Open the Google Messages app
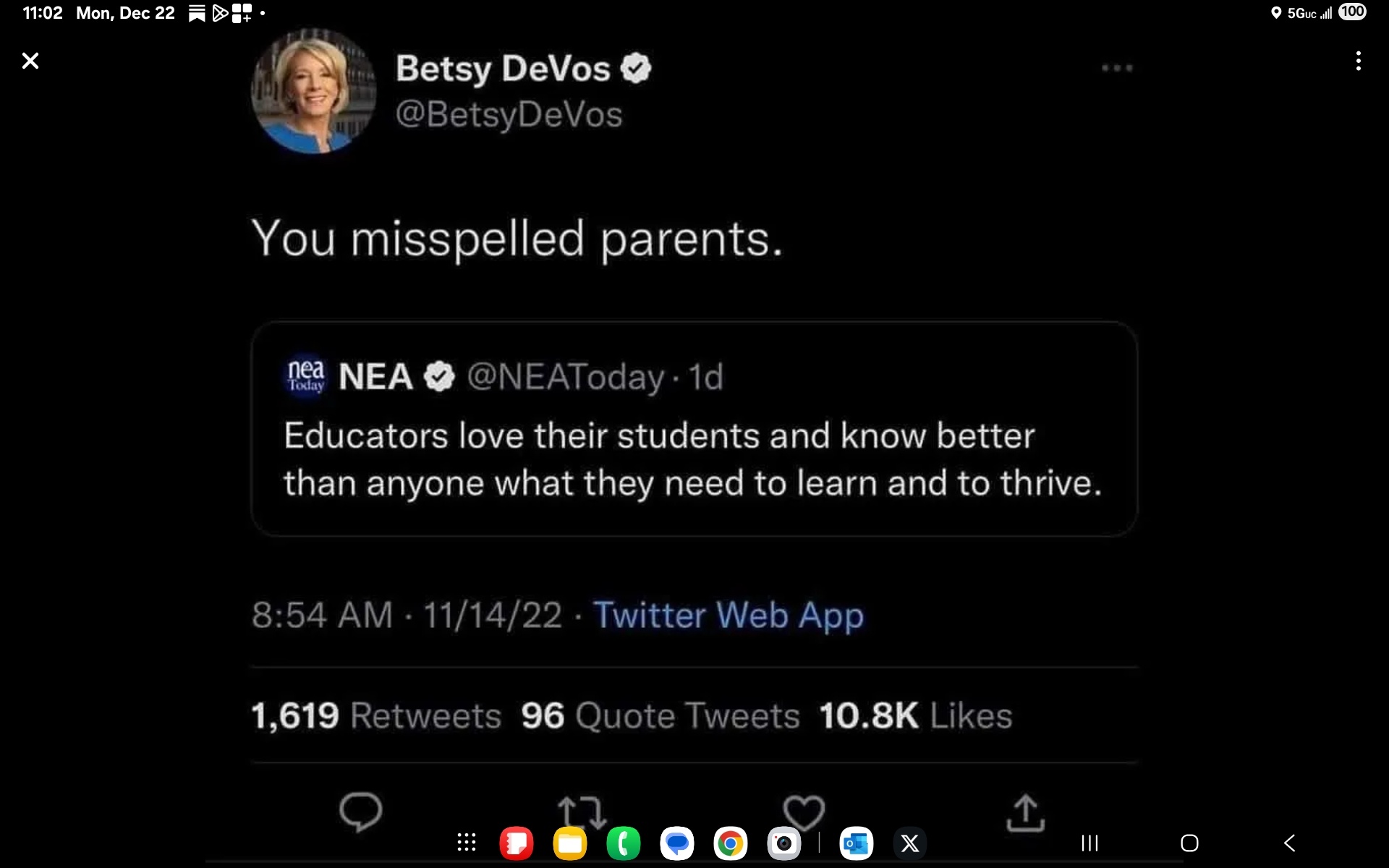 tap(677, 843)
